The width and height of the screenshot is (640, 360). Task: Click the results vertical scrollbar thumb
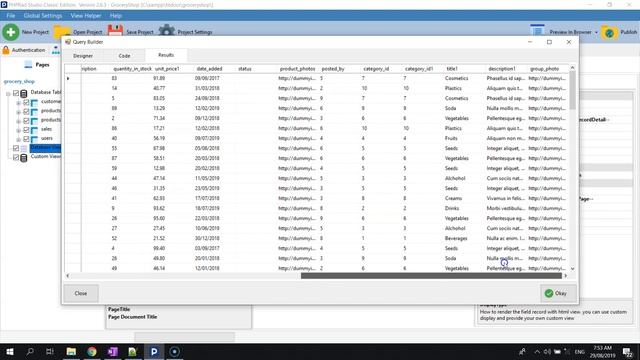pos(572,90)
